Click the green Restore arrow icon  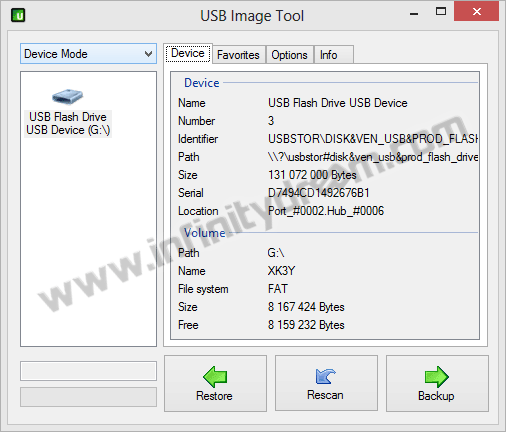pyautogui.click(x=215, y=377)
